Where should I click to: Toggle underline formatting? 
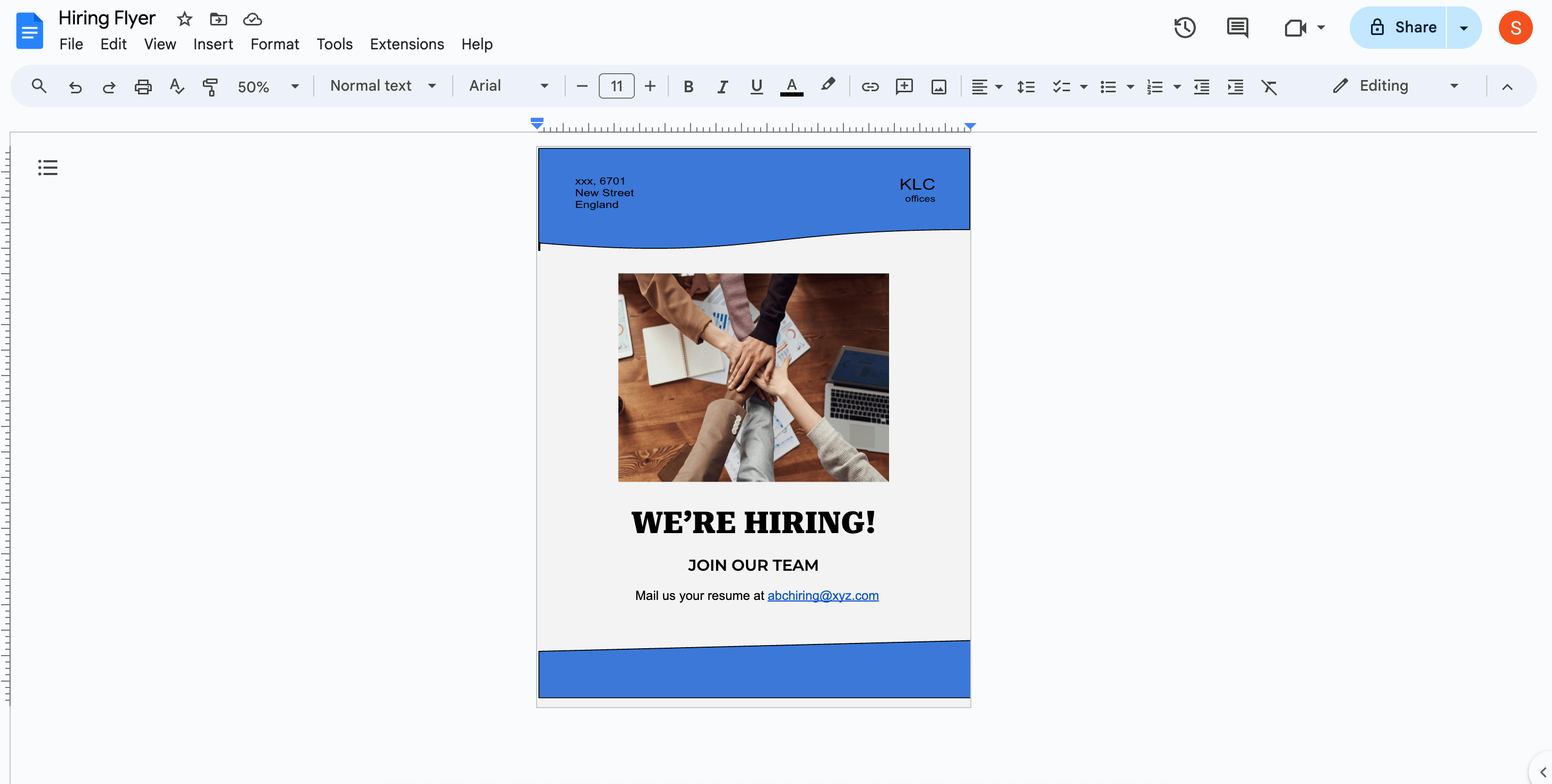[x=756, y=86]
